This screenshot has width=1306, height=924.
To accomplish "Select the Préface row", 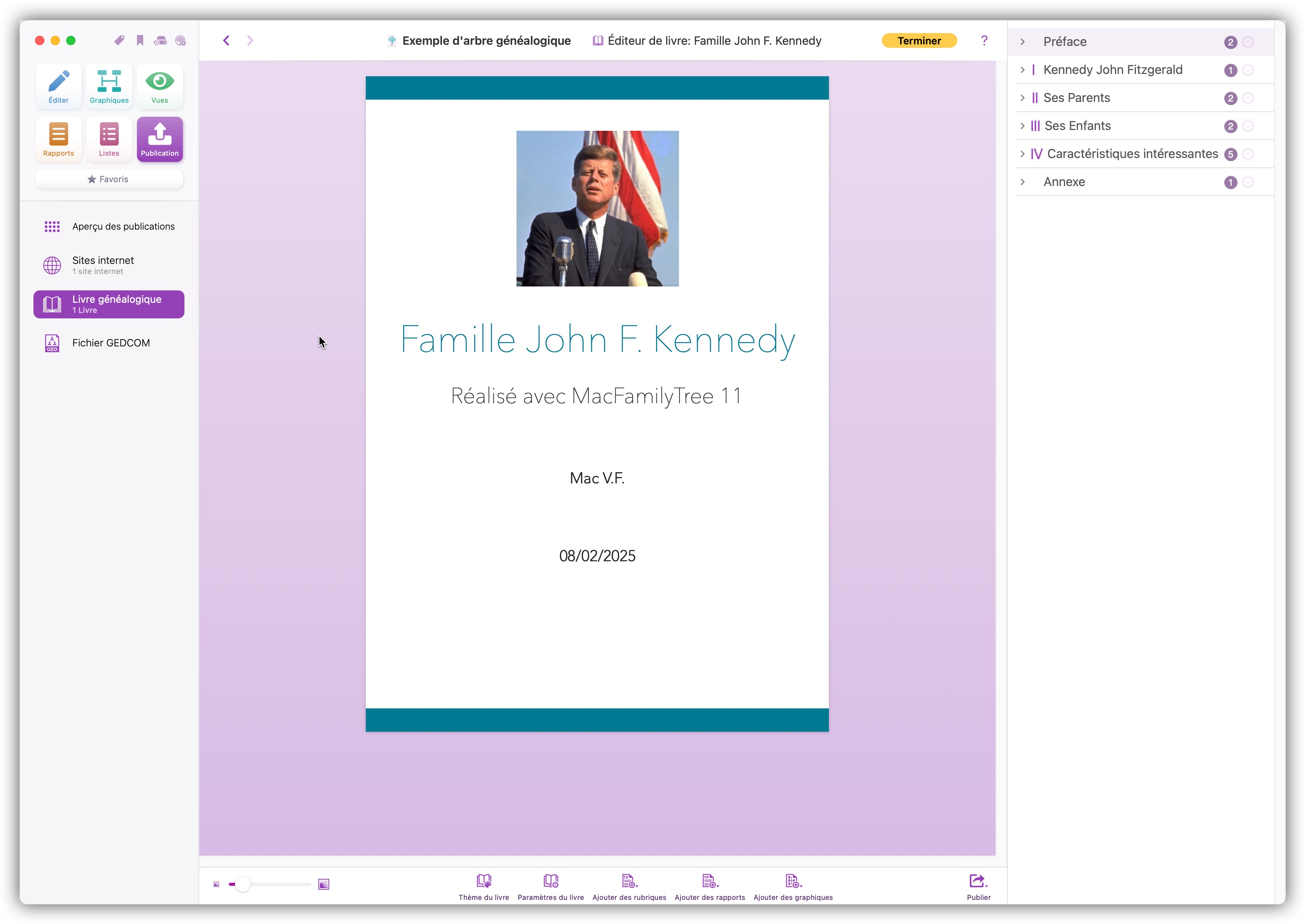I will tap(1141, 42).
